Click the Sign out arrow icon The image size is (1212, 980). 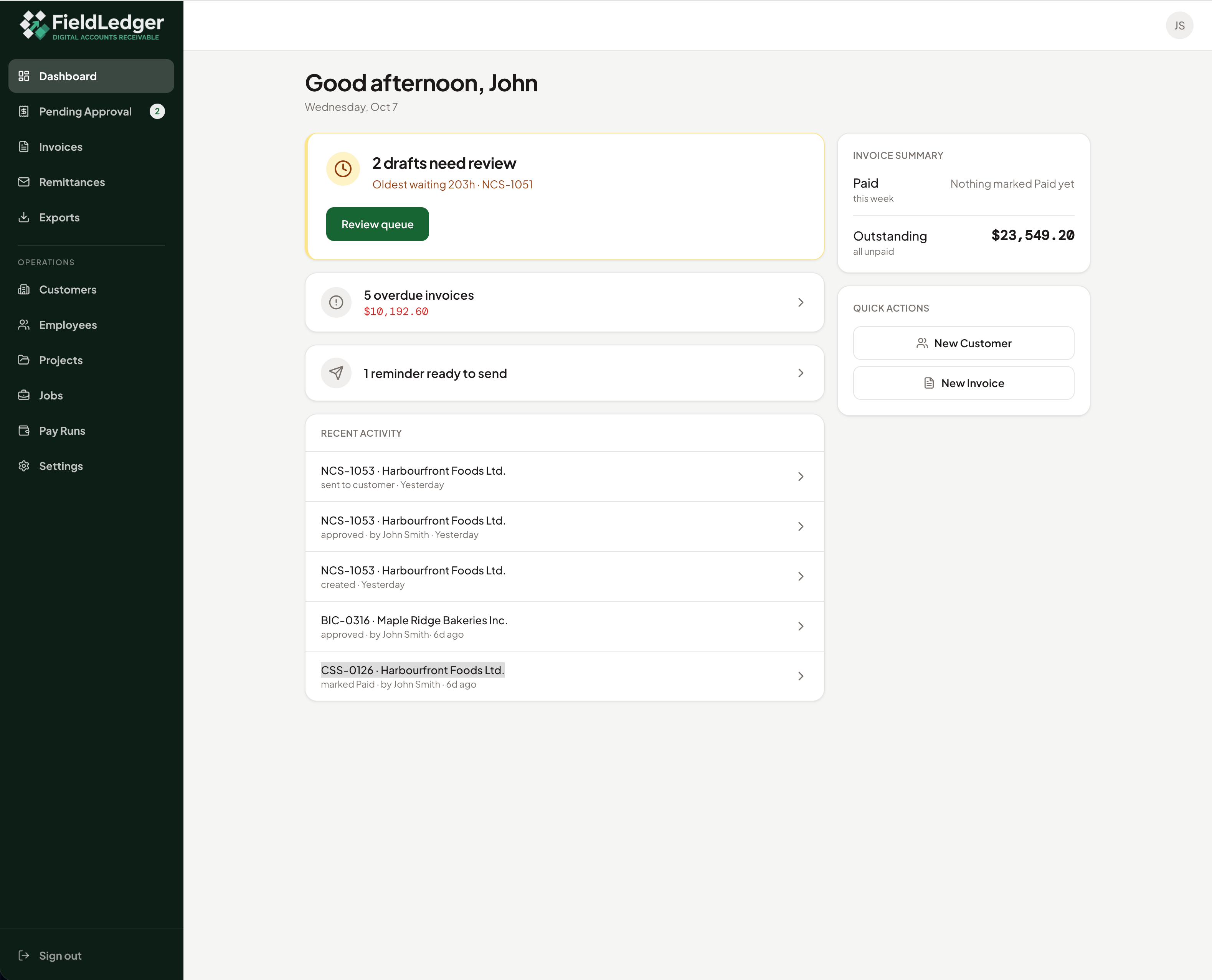(x=24, y=955)
